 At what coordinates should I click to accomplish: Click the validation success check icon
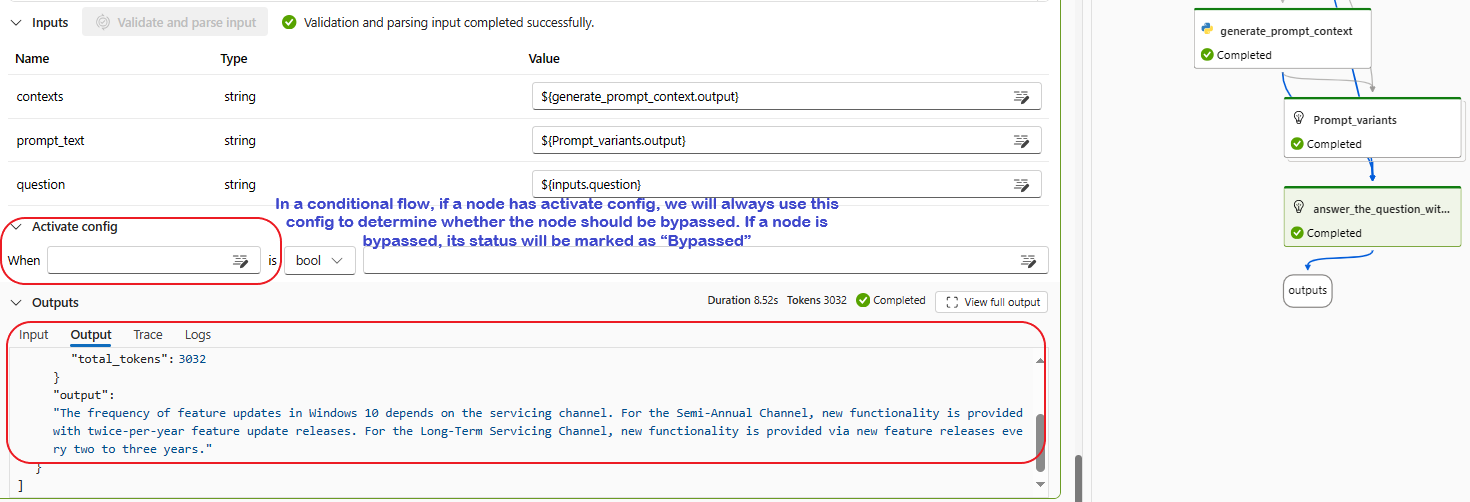coord(290,22)
